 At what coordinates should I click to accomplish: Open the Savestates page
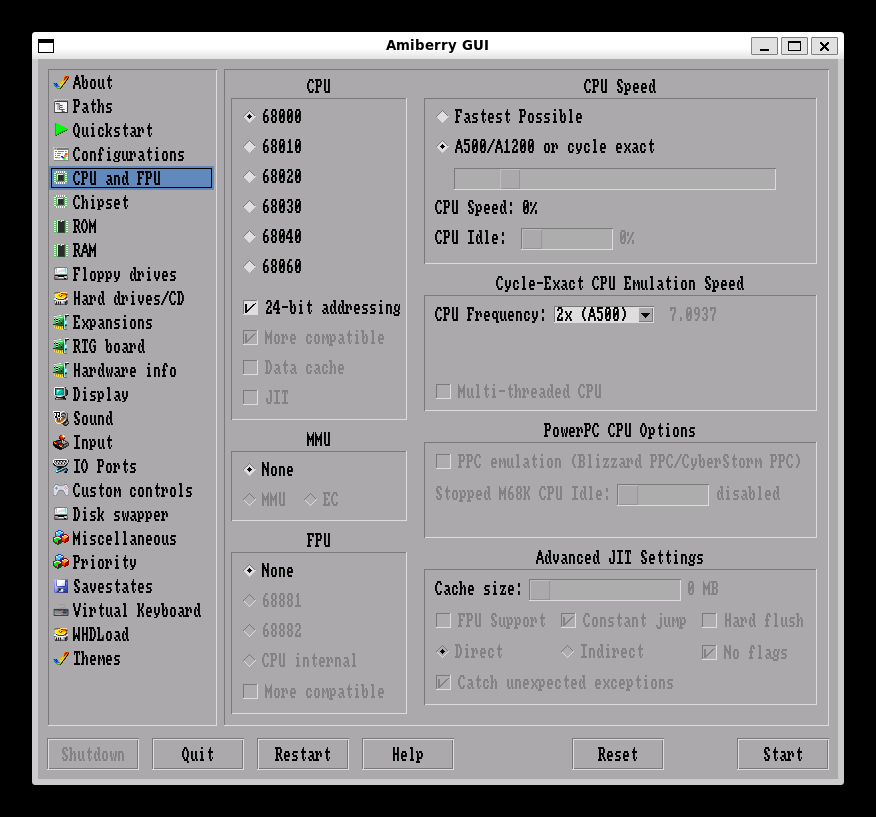[112, 586]
